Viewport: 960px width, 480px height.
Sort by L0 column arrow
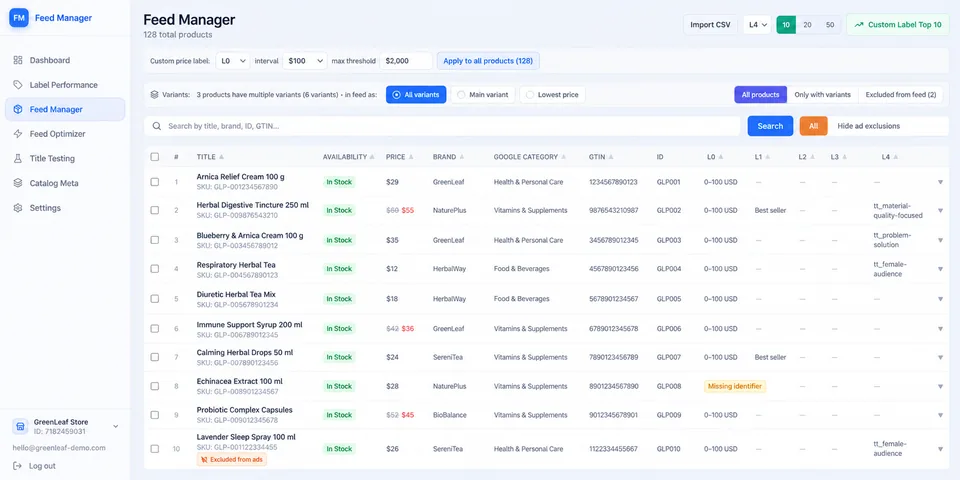(x=721, y=157)
